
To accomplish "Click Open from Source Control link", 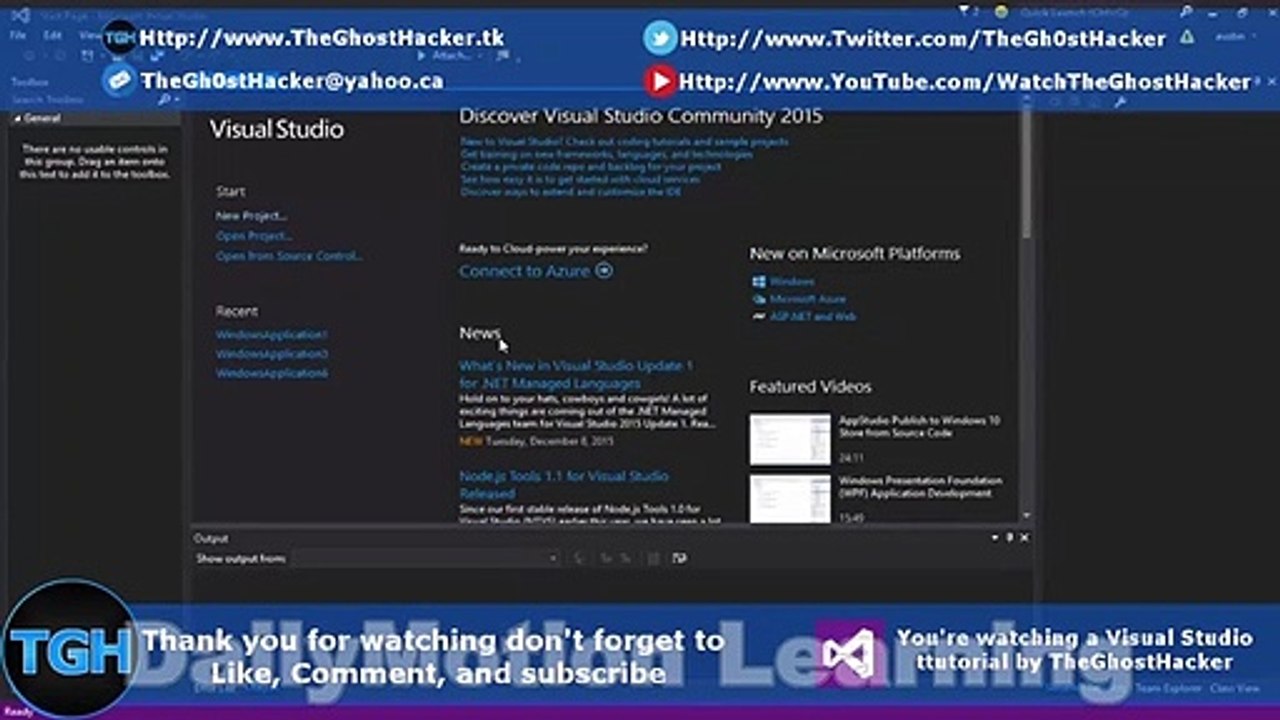I will coord(289,256).
